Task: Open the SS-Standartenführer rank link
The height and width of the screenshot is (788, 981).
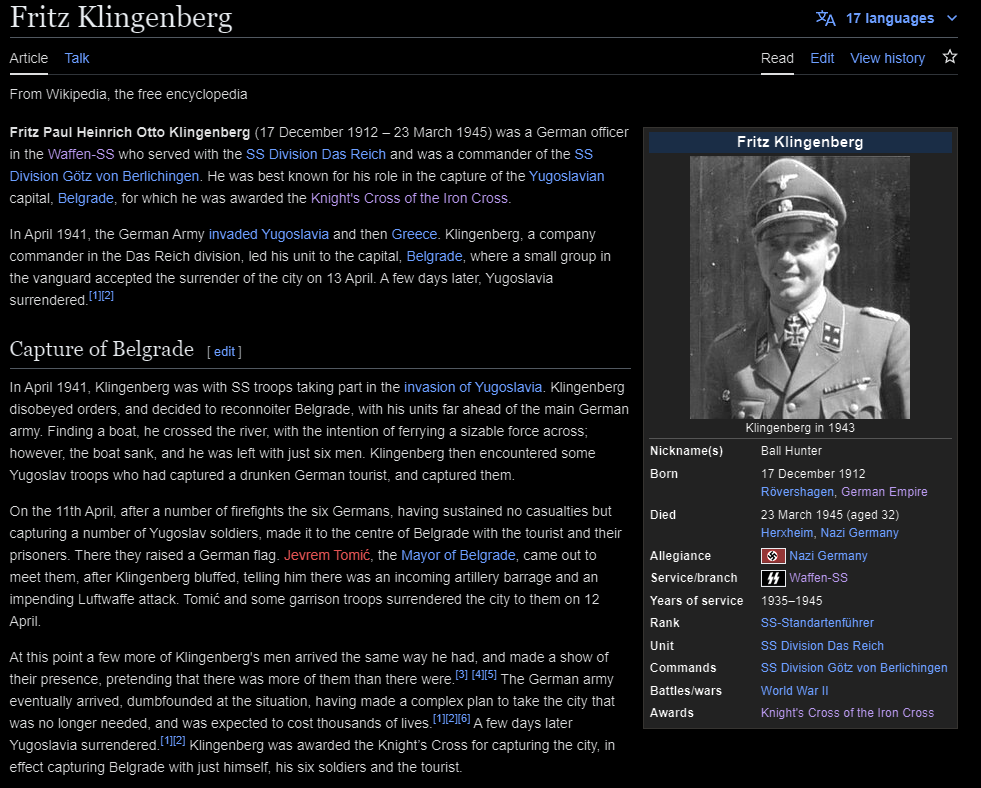Action: 817,623
